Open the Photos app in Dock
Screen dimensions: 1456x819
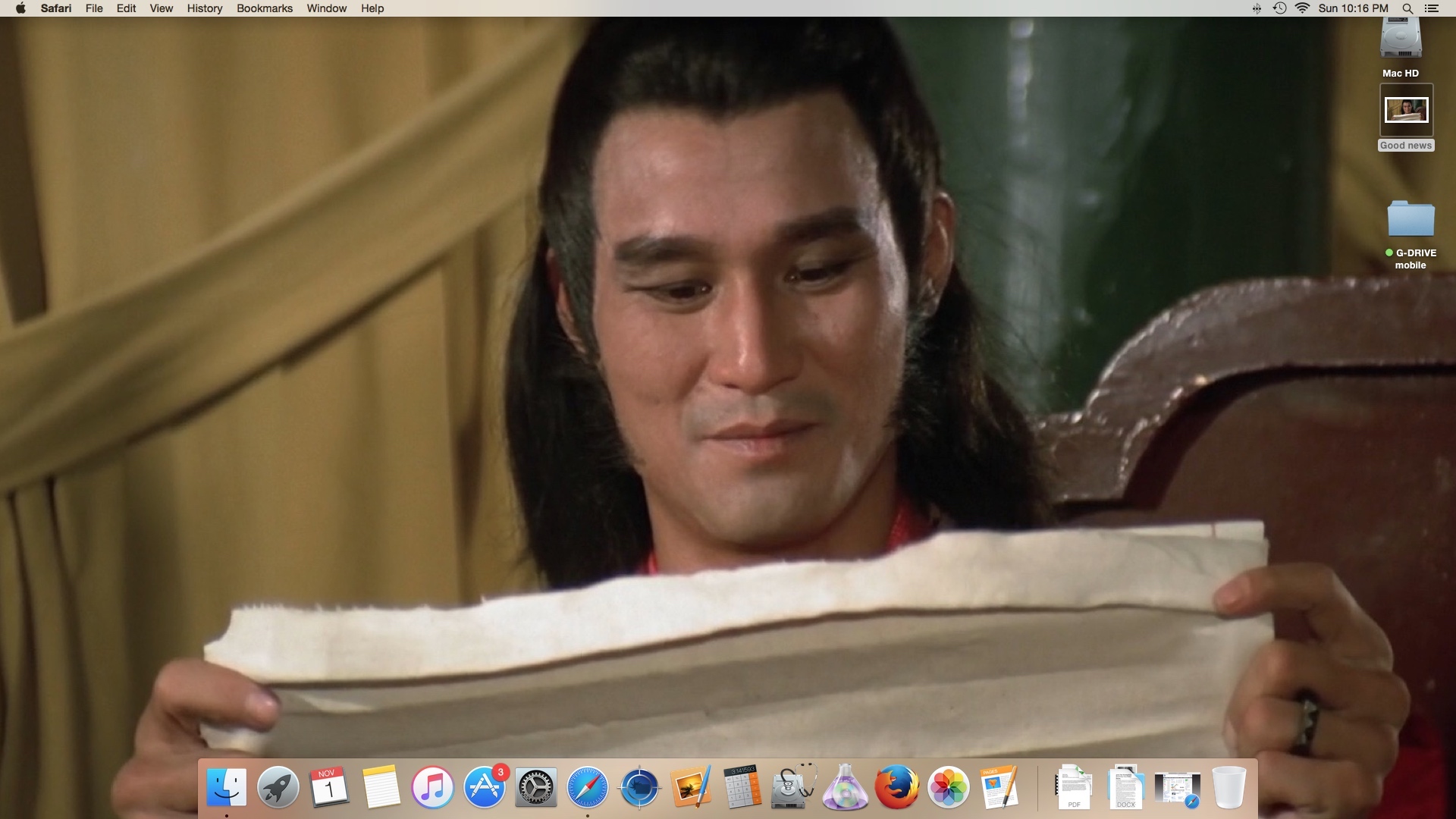coord(949,787)
